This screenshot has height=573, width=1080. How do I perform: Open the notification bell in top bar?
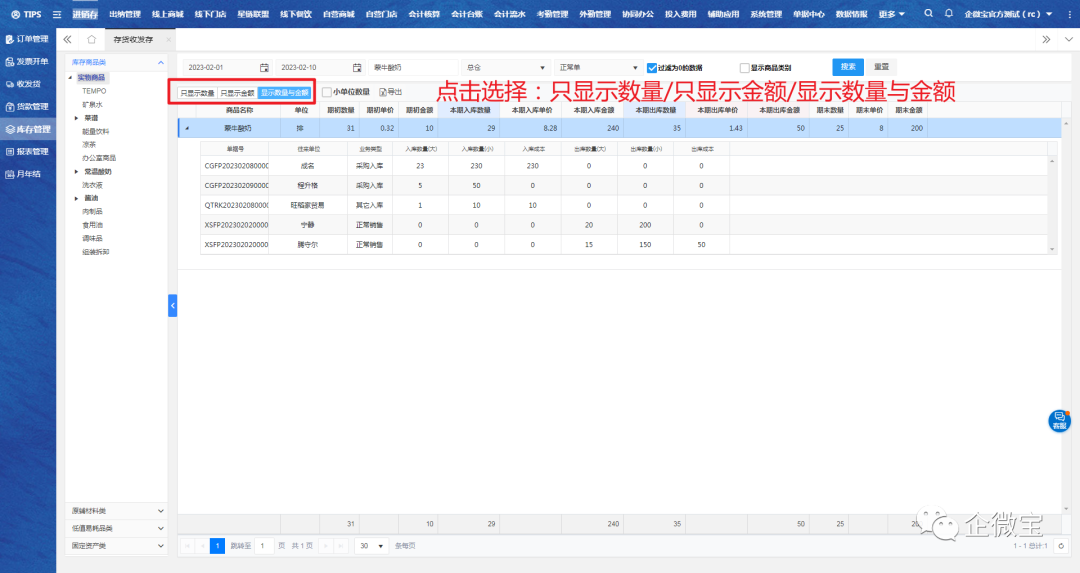point(949,14)
